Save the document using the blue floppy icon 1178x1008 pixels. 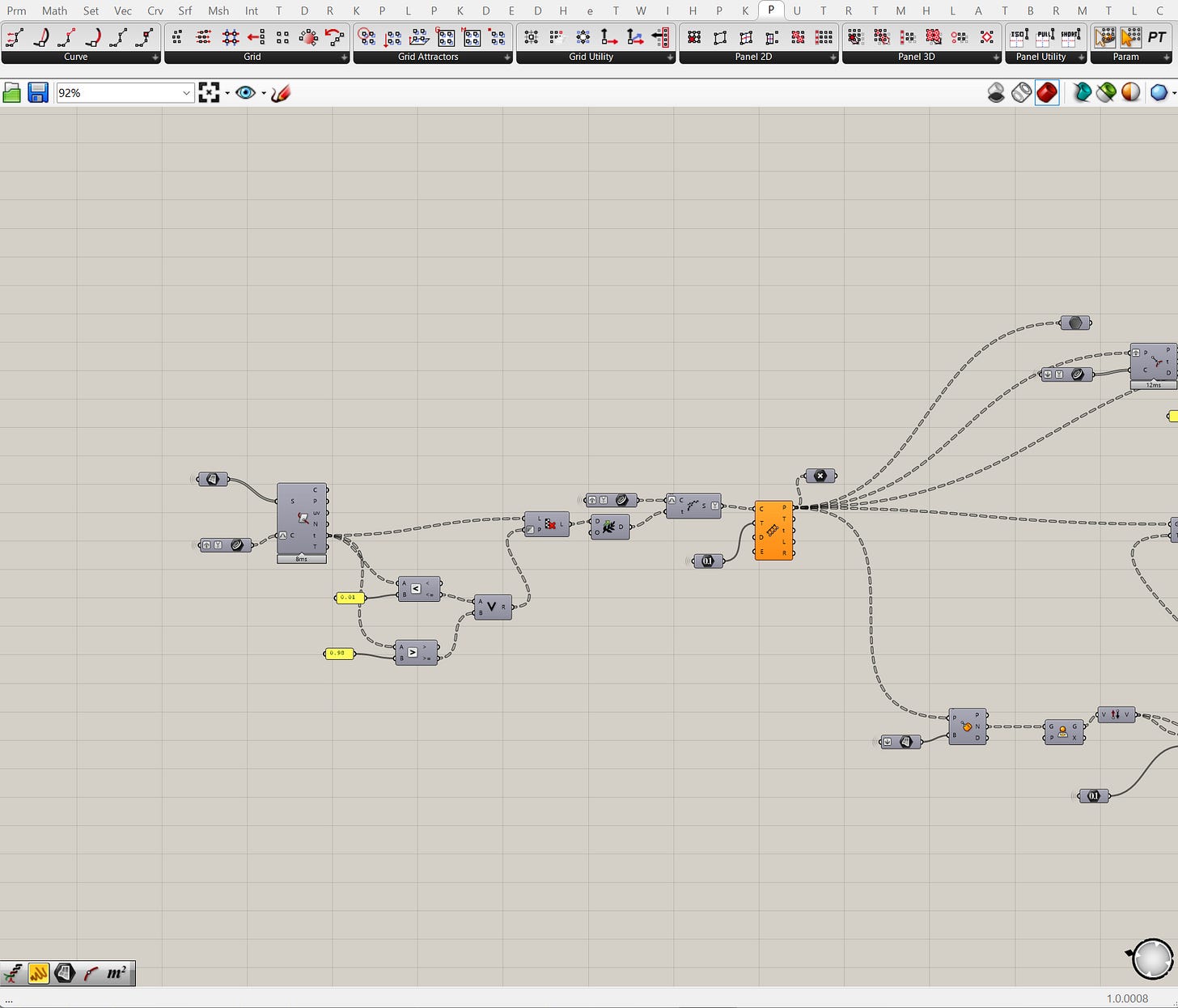38,93
